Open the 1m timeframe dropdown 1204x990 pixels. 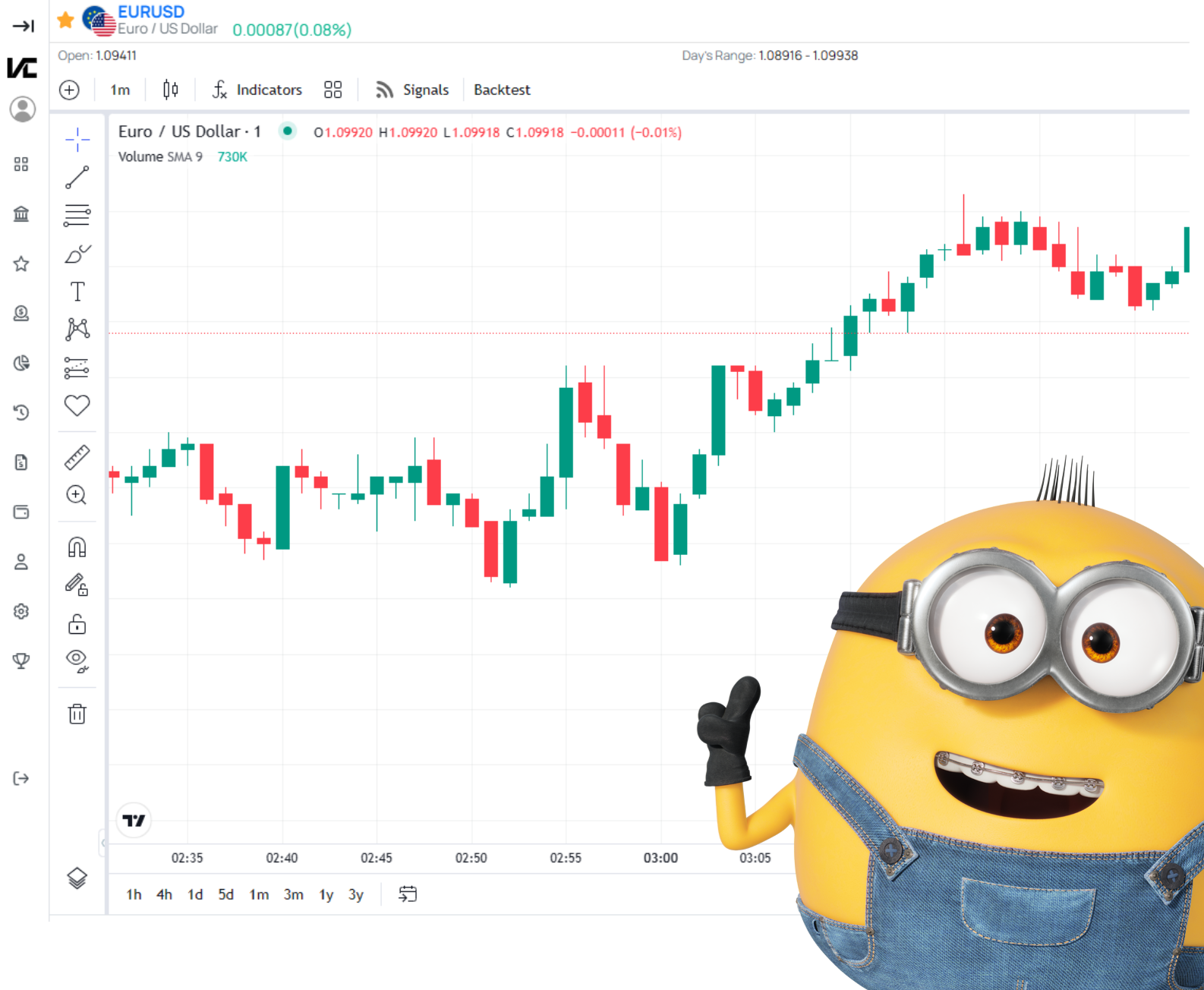pos(120,90)
